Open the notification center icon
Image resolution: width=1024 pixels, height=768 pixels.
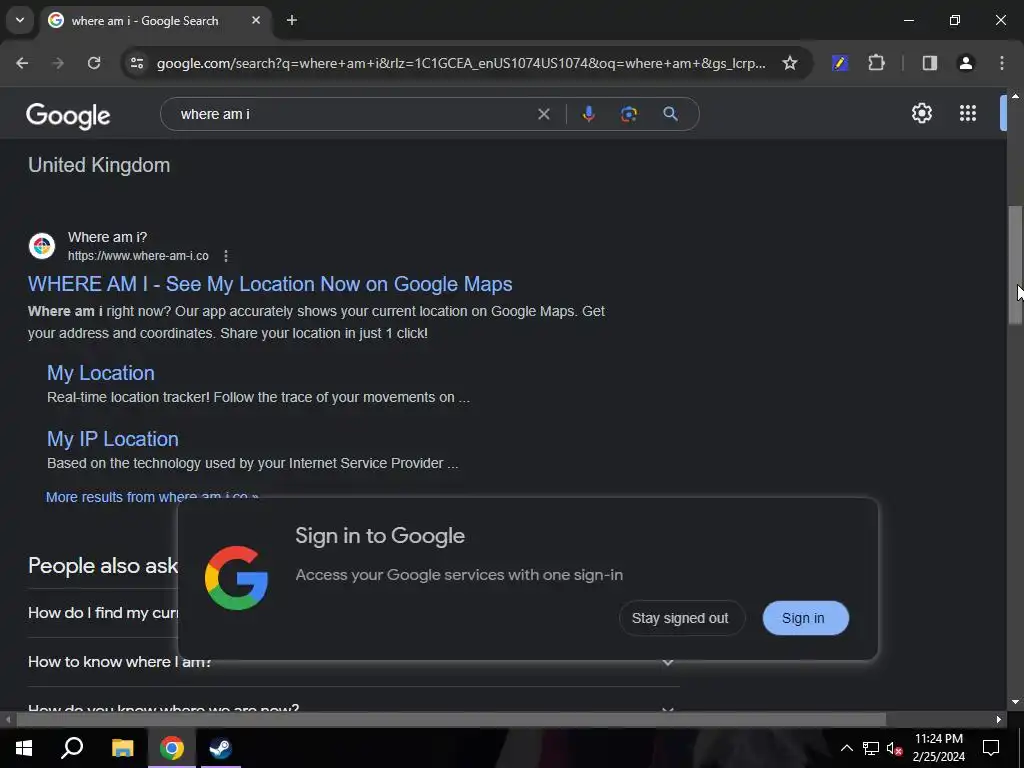pyautogui.click(x=991, y=748)
